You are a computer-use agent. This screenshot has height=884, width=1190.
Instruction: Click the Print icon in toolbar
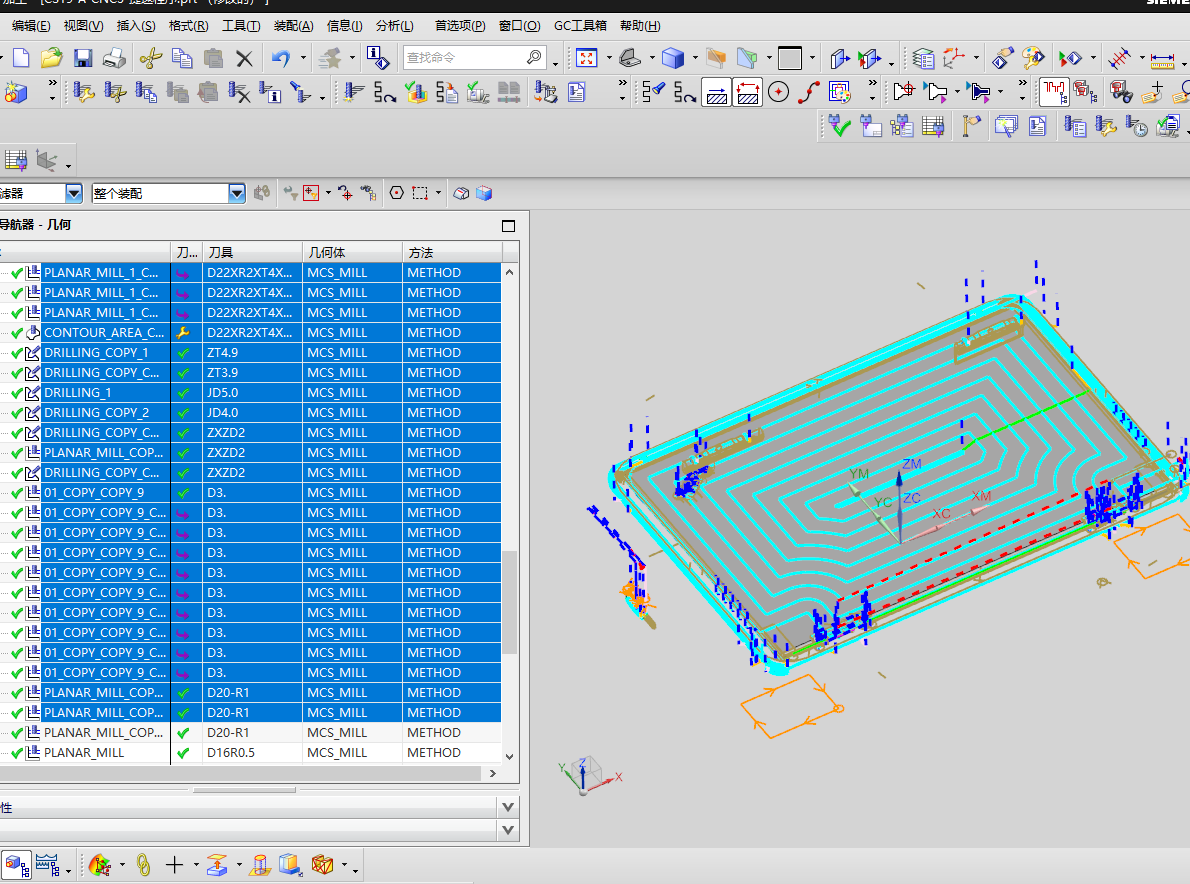(115, 58)
